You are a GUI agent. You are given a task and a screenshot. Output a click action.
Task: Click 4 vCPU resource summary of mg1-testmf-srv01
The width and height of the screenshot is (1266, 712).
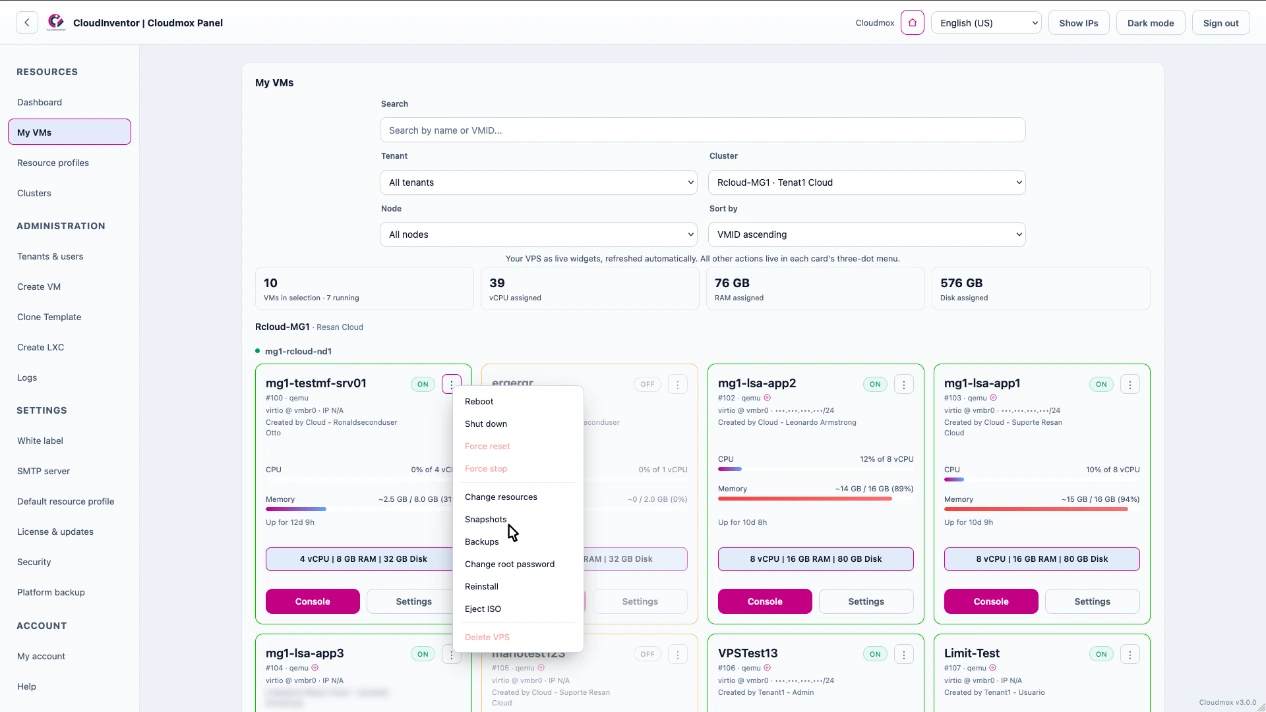coord(363,559)
